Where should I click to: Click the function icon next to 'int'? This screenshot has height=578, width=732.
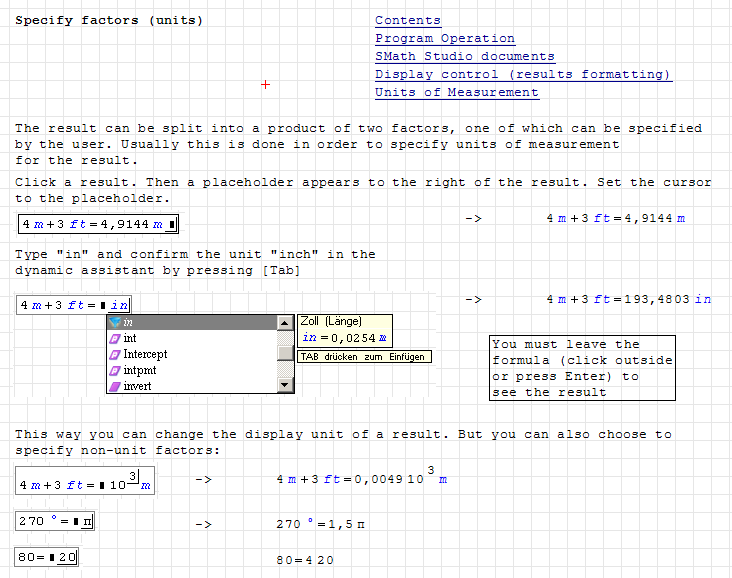(x=115, y=339)
